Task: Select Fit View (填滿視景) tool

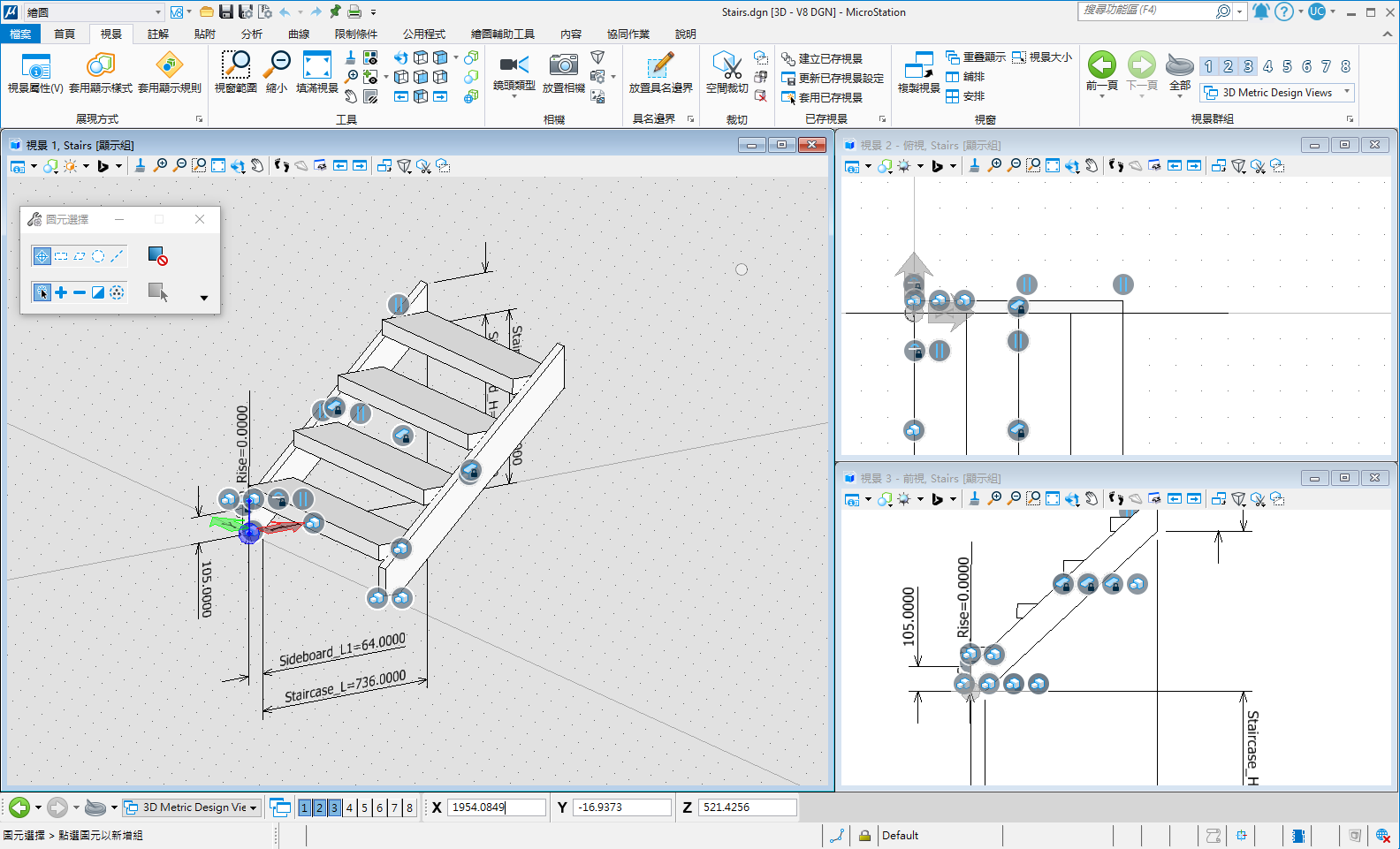Action: point(316,72)
